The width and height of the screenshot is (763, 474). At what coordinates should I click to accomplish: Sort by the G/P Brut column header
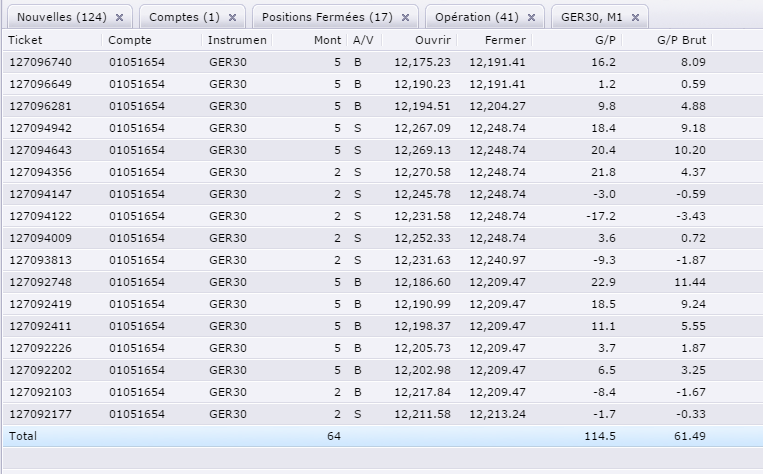(x=667, y=40)
